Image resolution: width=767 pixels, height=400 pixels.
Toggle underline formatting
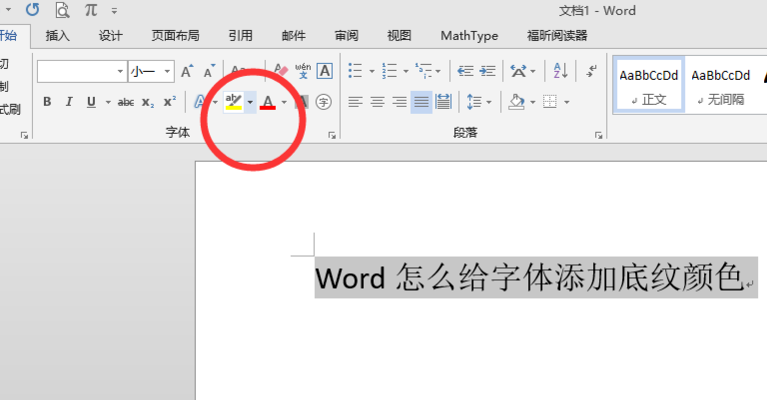(x=91, y=102)
